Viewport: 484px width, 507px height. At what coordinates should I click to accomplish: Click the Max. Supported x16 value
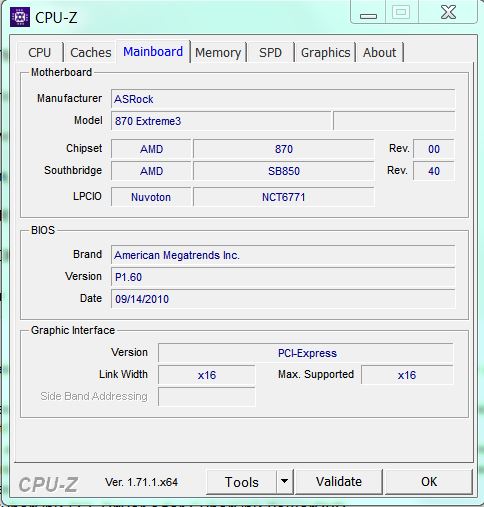[407, 375]
